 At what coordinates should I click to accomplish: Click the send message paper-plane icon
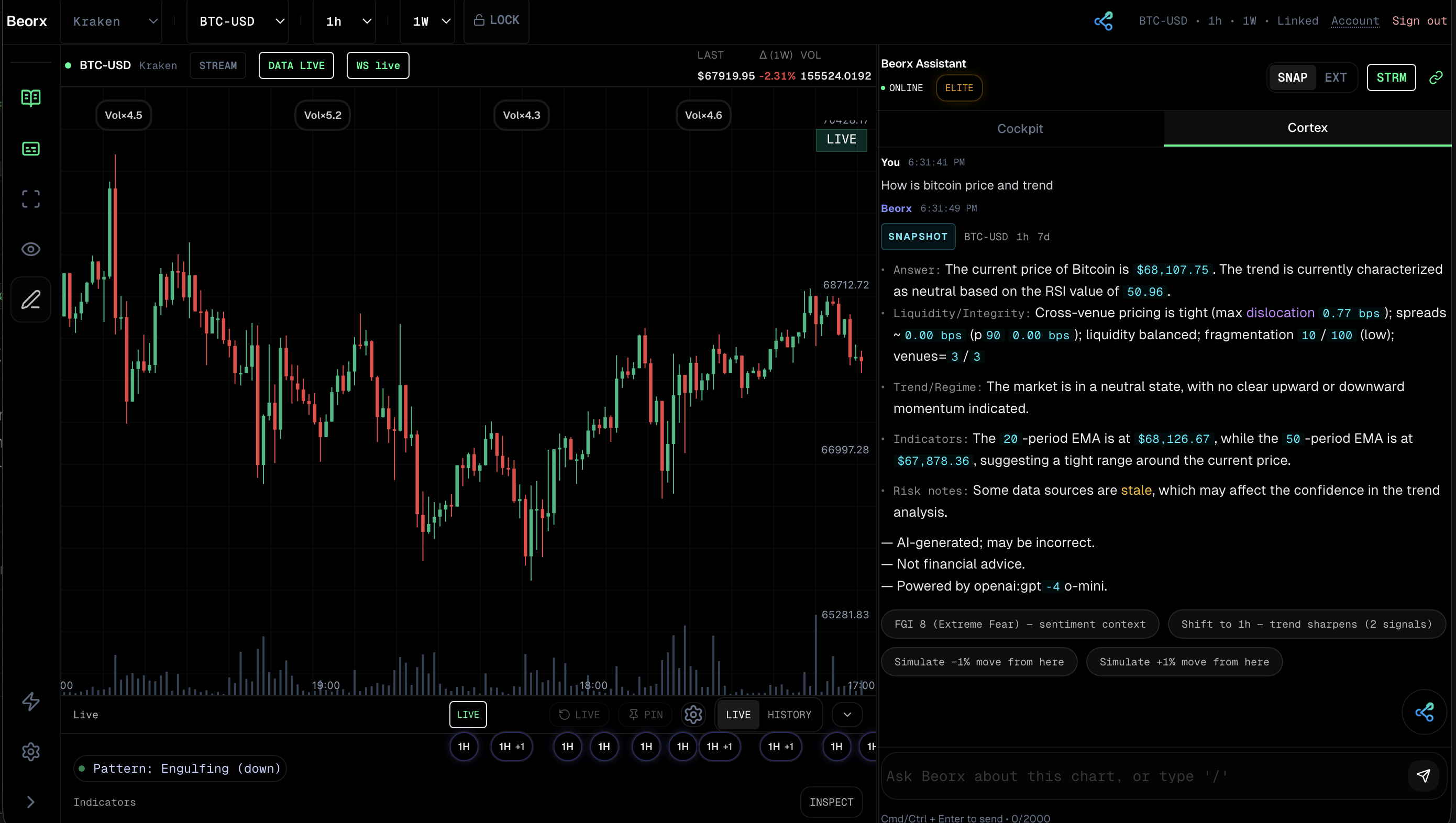1423,775
